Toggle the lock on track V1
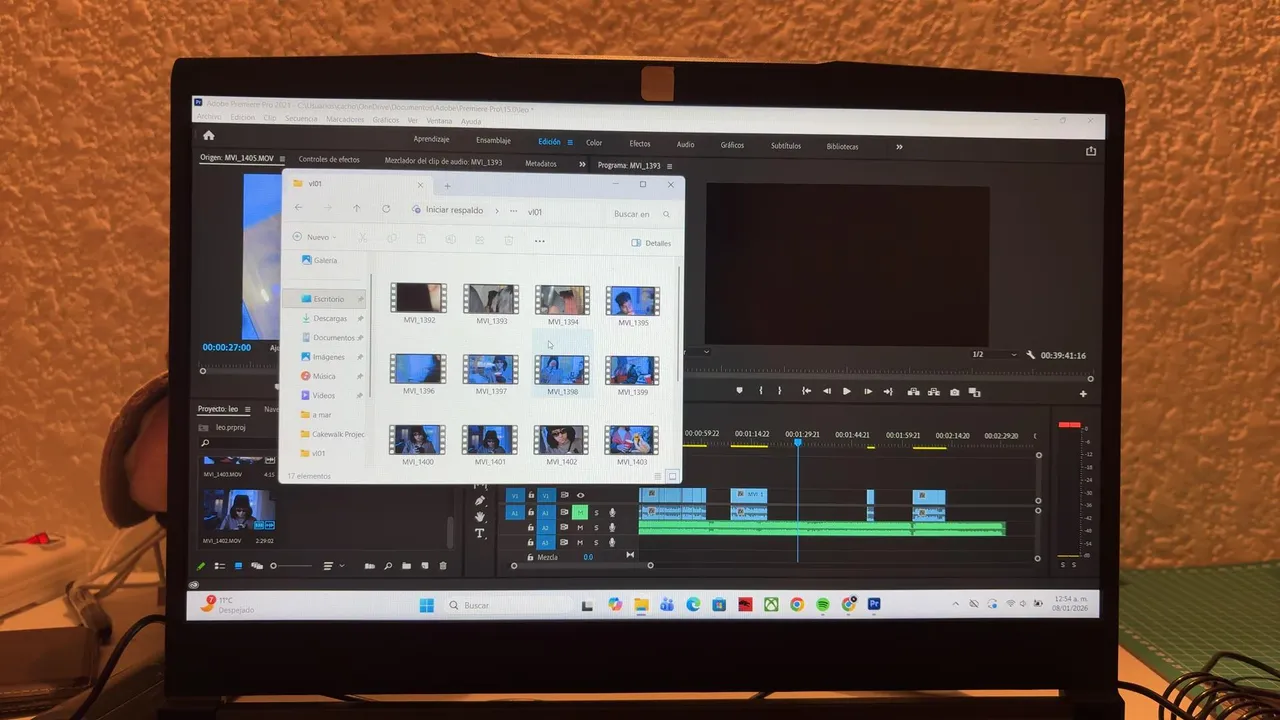Screen dimensions: 1280x720 531,495
